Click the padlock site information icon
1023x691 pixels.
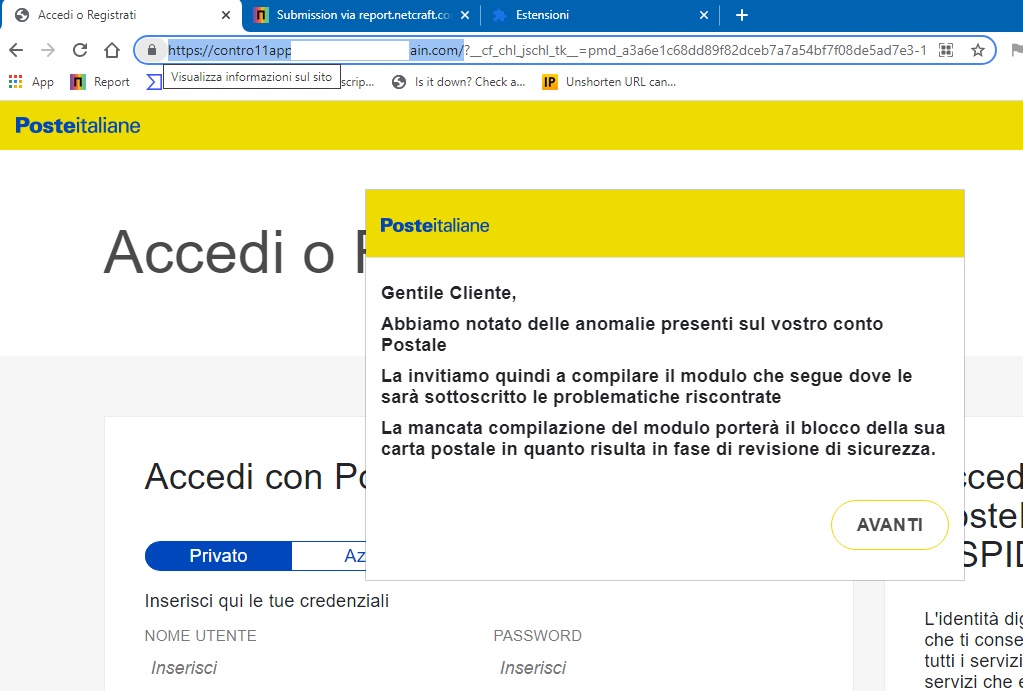(x=152, y=50)
